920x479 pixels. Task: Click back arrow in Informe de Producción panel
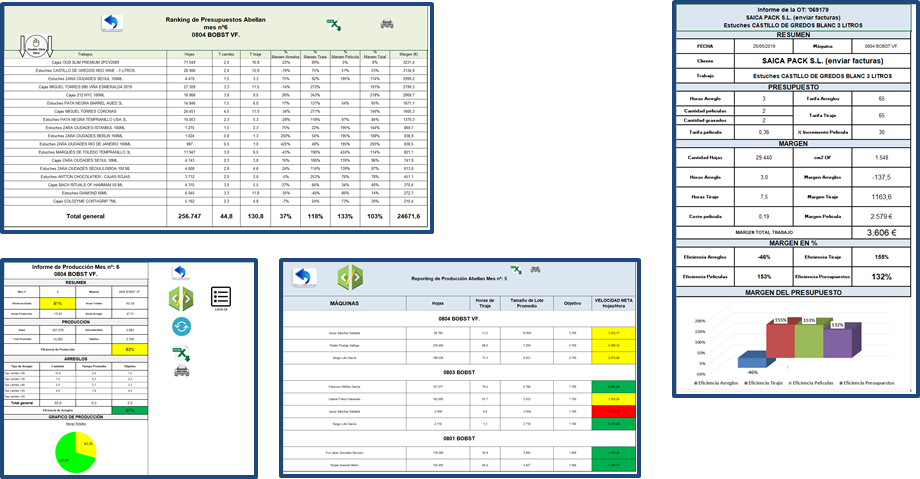[x=181, y=272]
